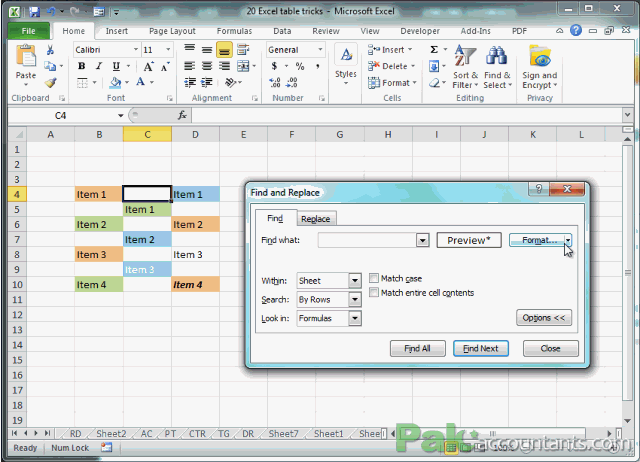Toggle Italic formatting
Viewport: 640px width, 462px height.
pos(98,66)
